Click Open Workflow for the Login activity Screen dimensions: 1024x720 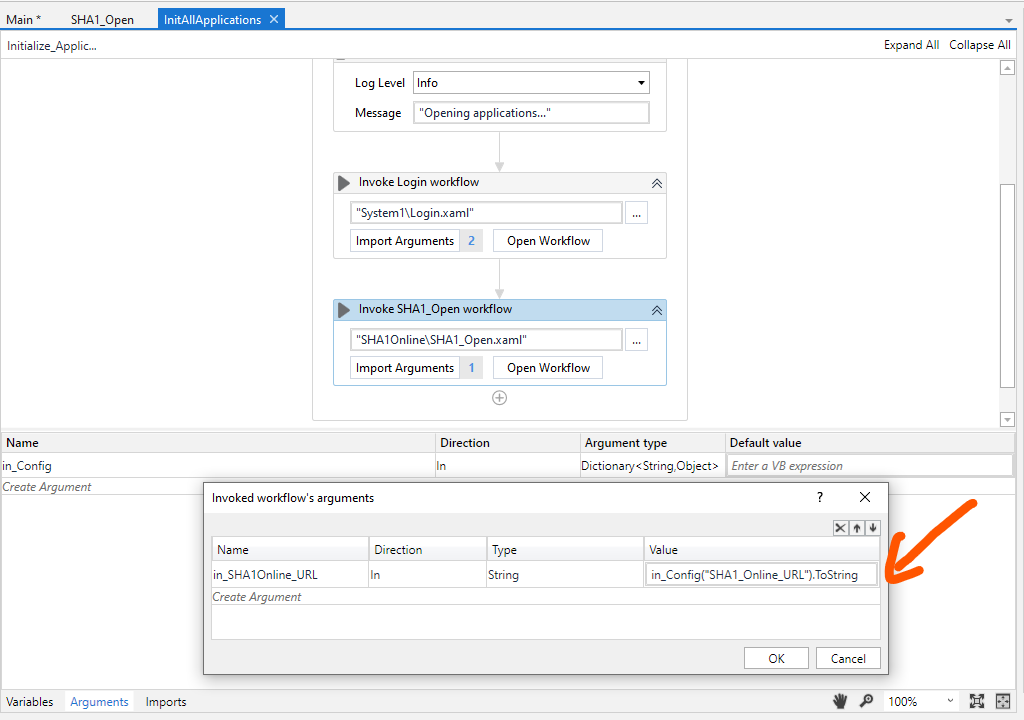pos(547,240)
